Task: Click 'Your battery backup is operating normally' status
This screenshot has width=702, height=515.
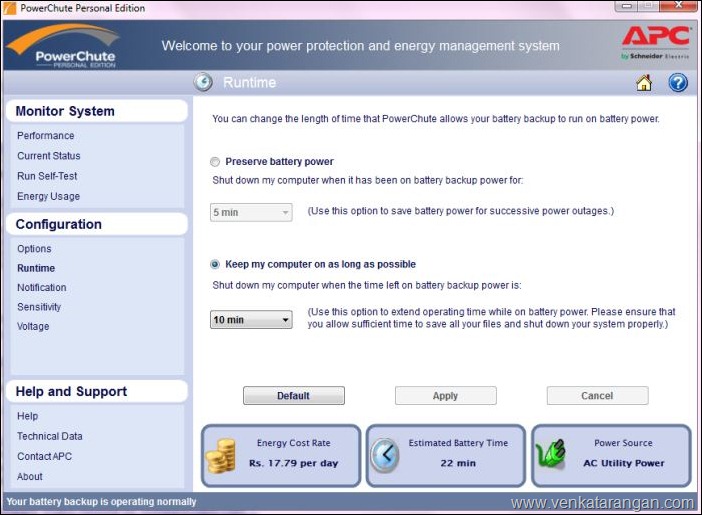Action: point(101,502)
